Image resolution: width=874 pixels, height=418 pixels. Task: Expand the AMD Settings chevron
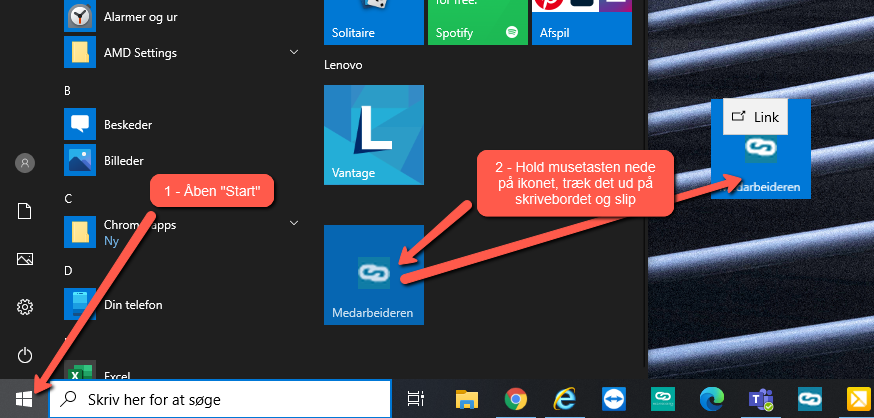click(294, 52)
